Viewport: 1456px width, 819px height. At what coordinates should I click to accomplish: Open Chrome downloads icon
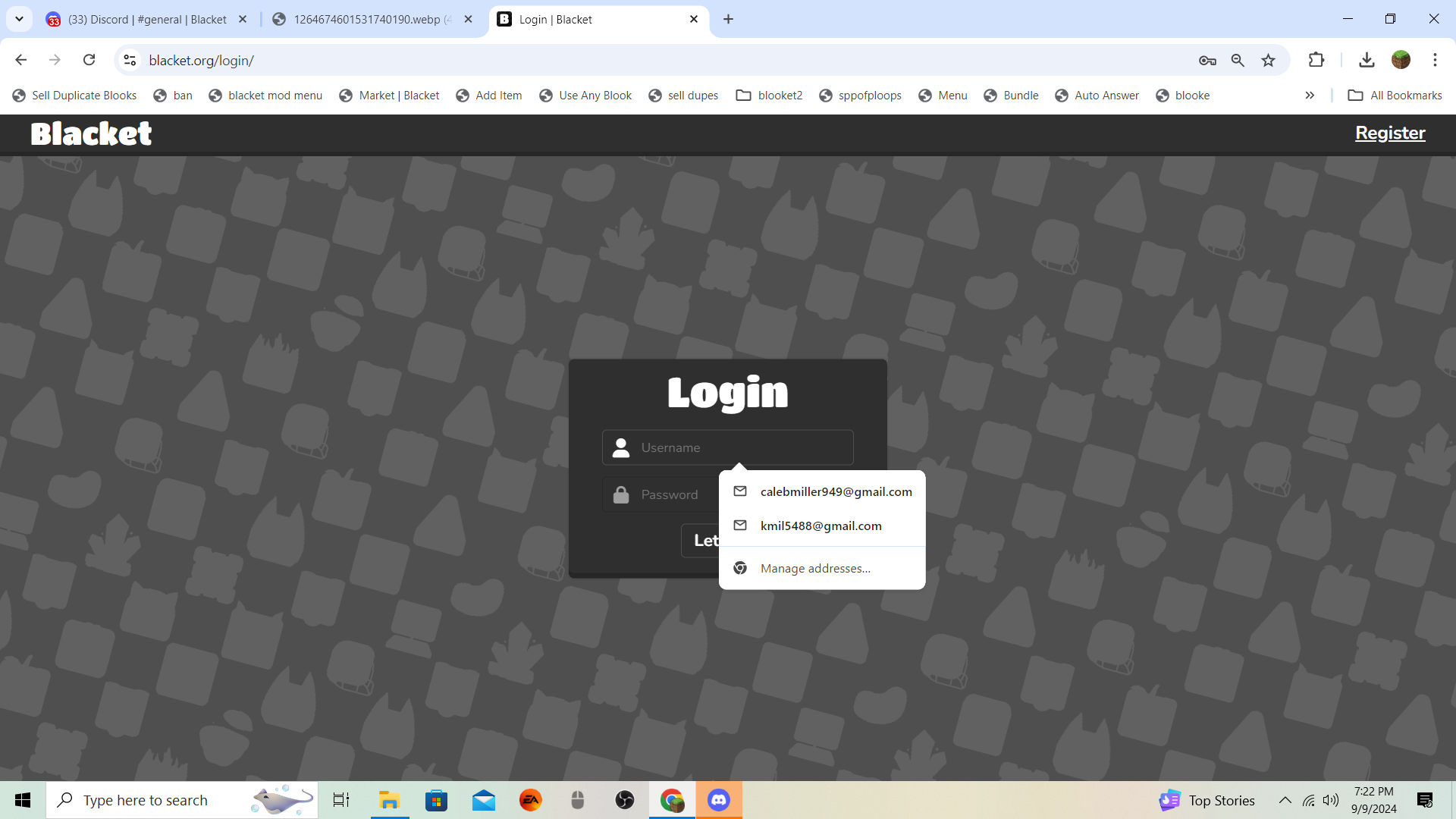pos(1367,60)
